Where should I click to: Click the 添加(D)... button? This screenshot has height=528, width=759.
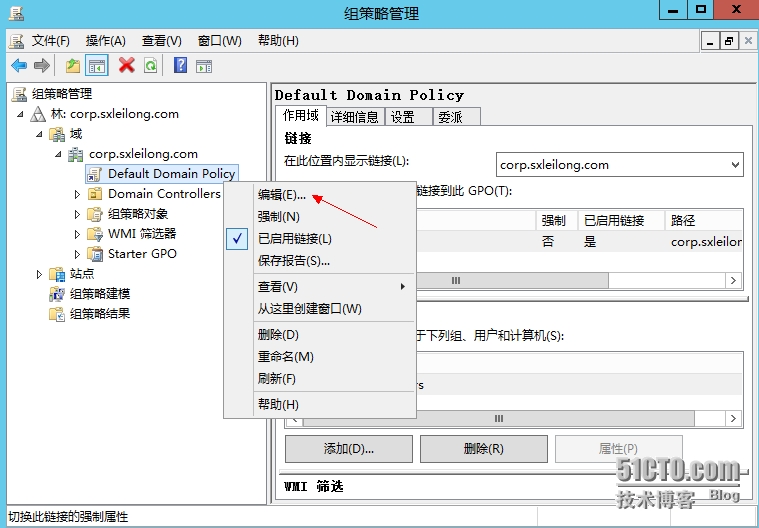(x=349, y=449)
